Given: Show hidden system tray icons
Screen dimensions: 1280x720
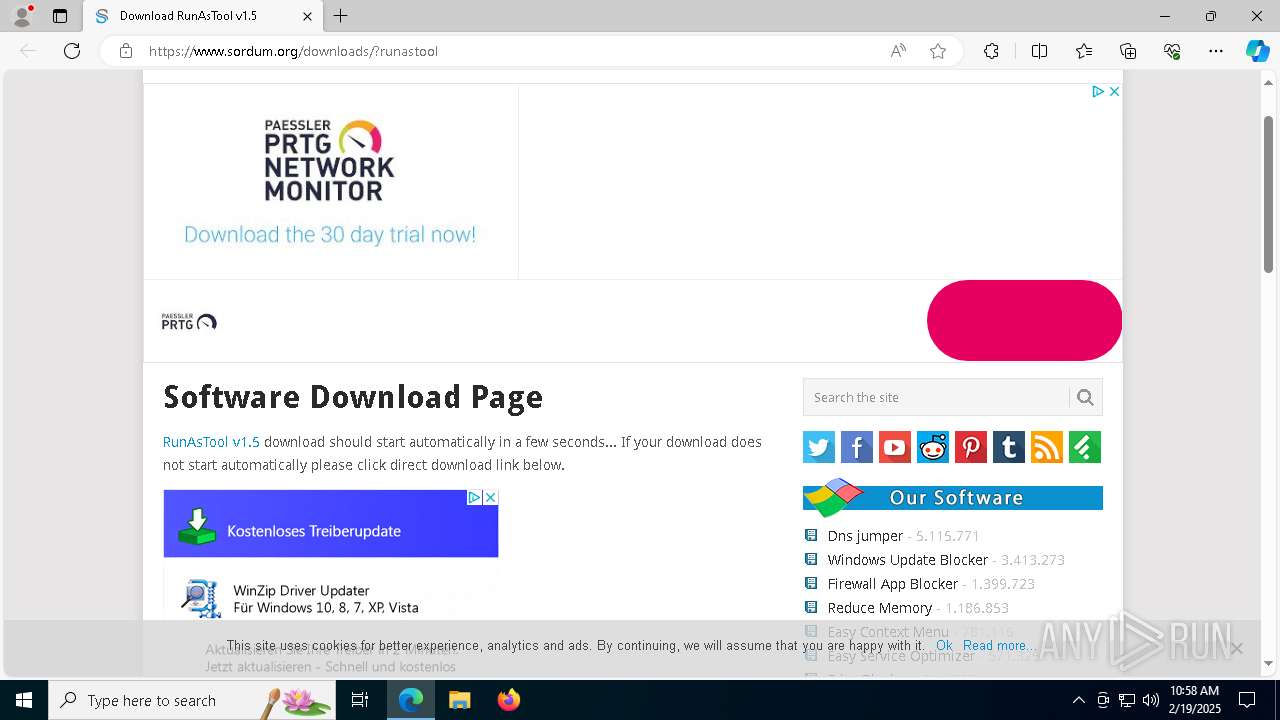Looking at the screenshot, I should [1078, 700].
